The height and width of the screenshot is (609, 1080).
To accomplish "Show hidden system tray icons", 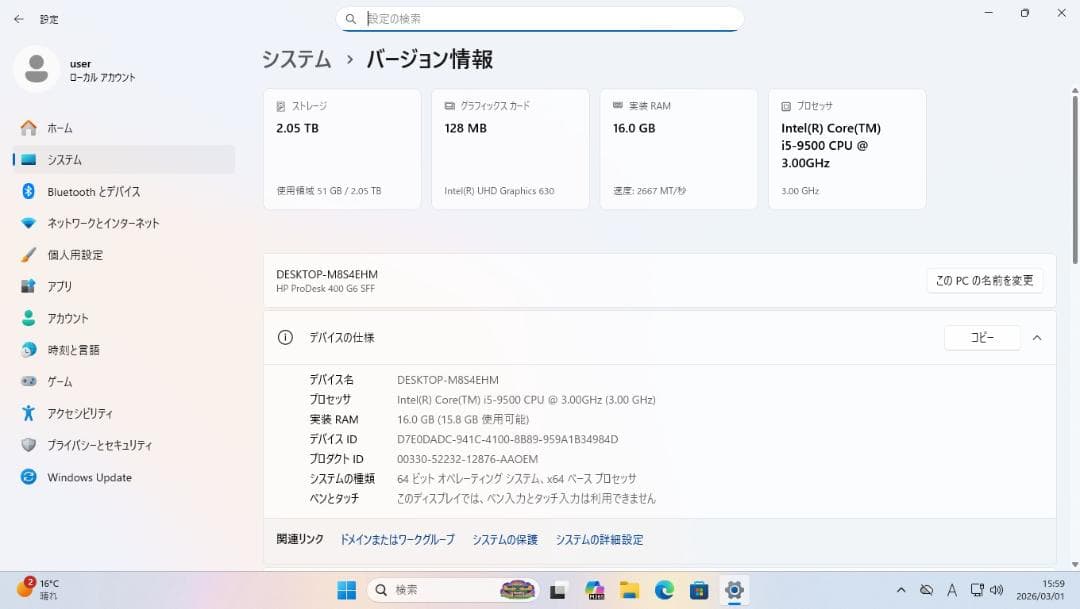I will 901,590.
